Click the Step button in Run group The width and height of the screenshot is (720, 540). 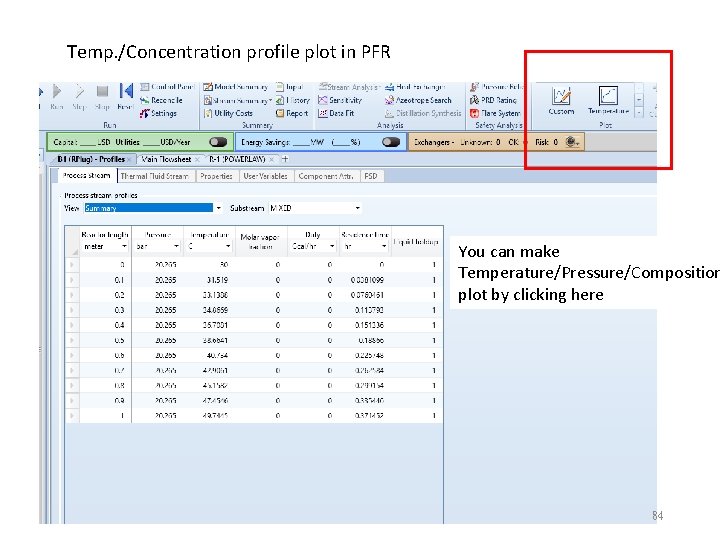pos(79,96)
